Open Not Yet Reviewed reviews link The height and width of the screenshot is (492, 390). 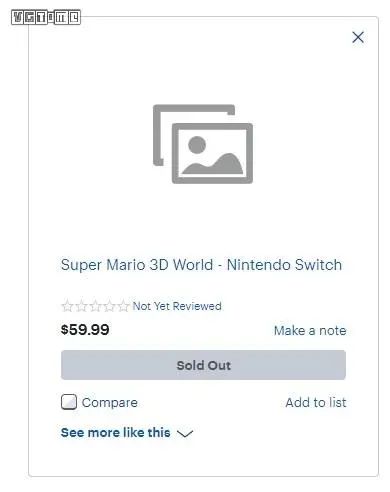point(177,306)
